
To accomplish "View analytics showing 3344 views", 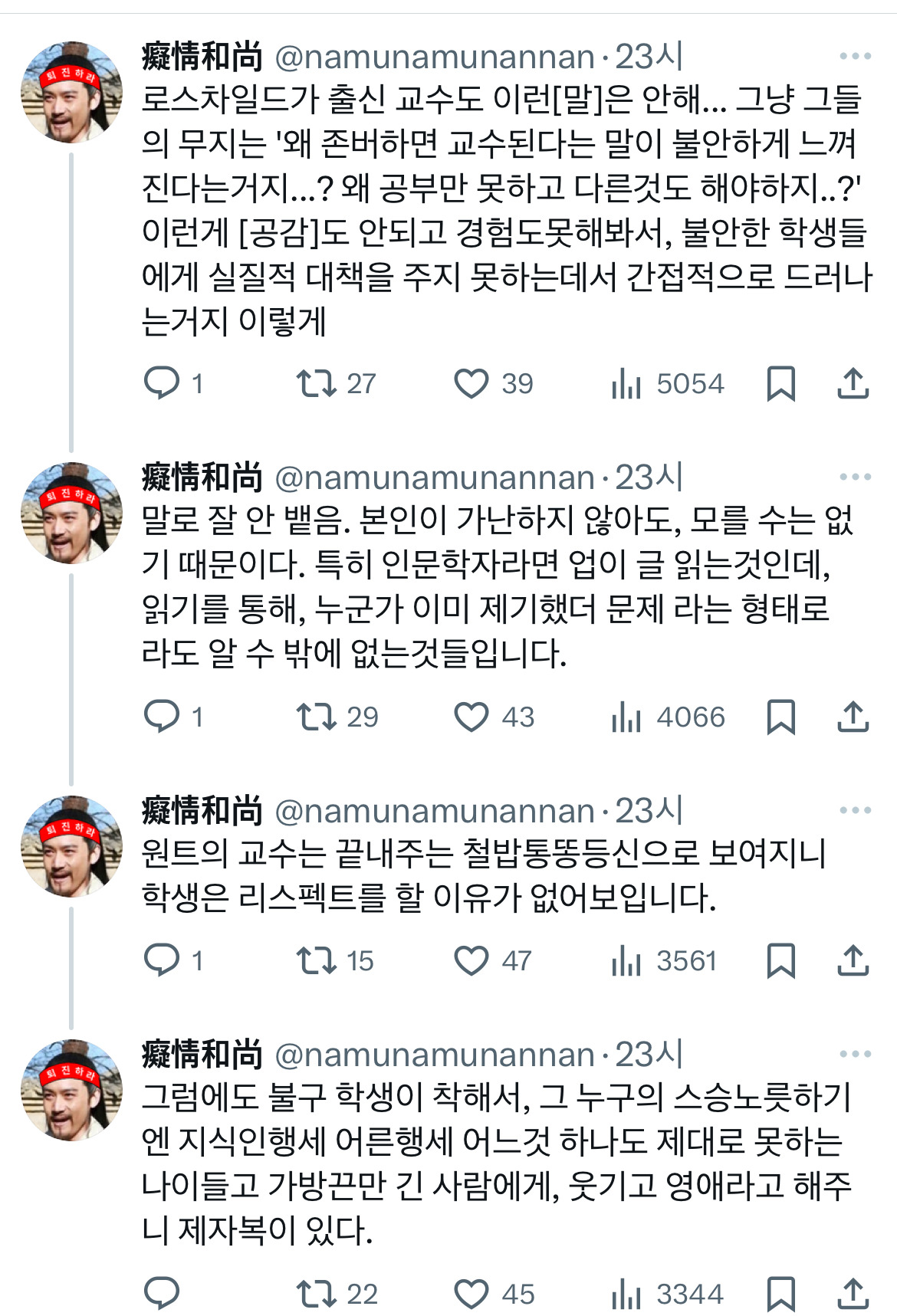I will [667, 1295].
